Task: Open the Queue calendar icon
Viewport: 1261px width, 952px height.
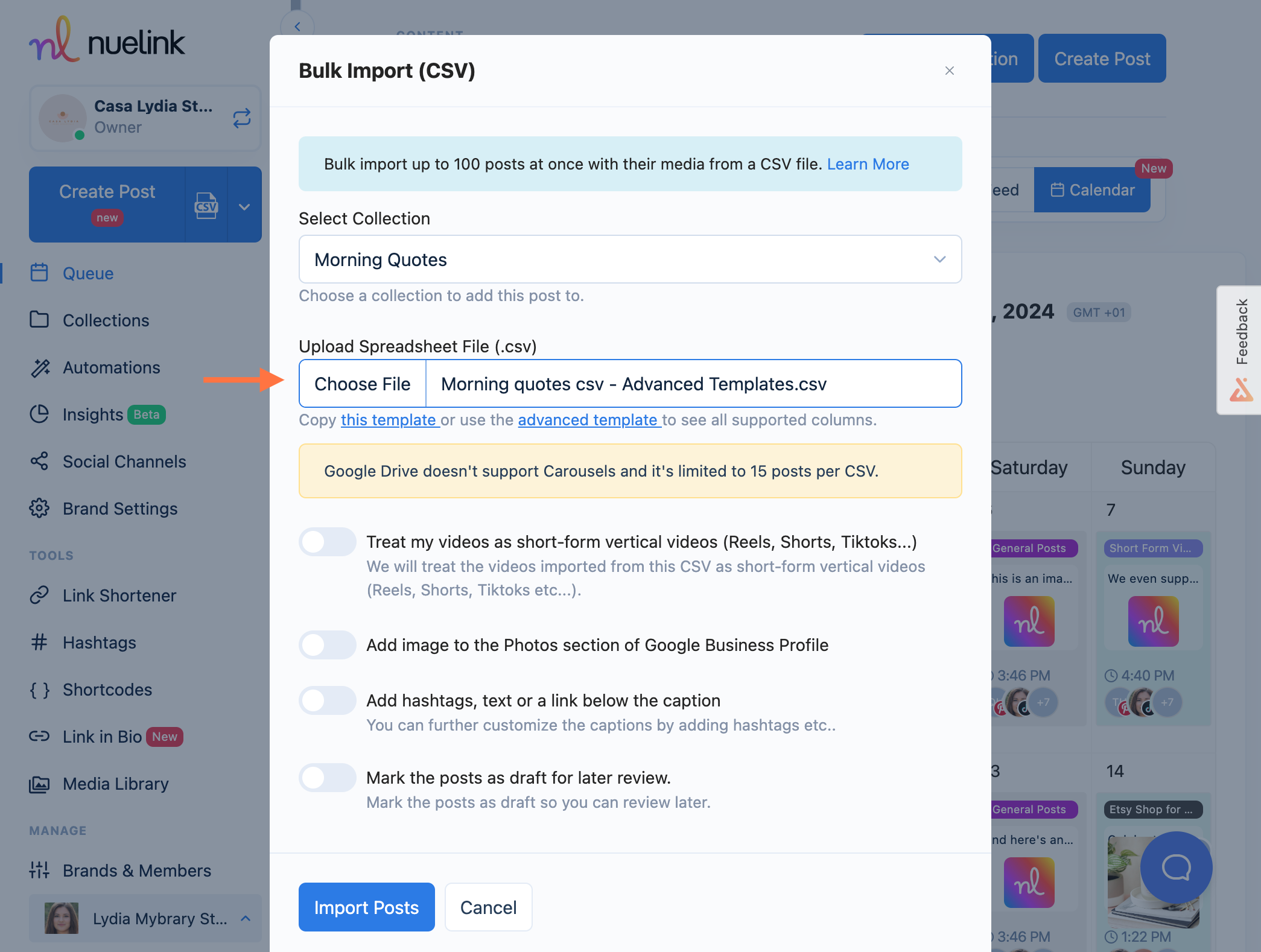Action: 39,273
